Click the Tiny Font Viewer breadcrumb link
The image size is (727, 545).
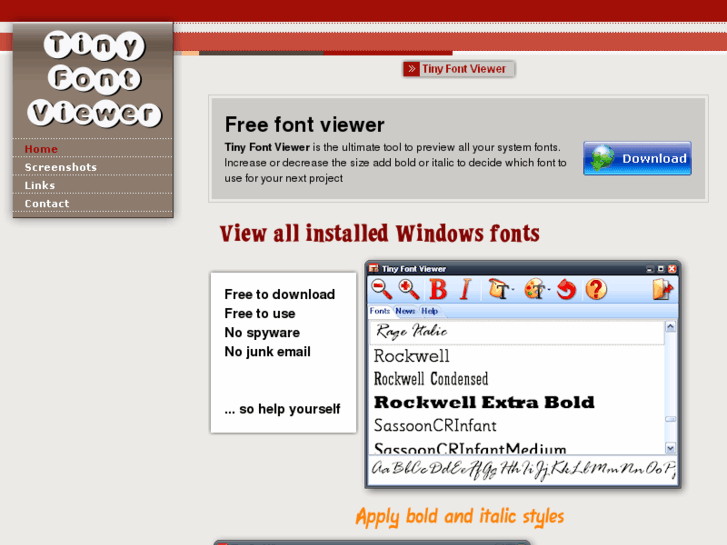click(x=464, y=69)
